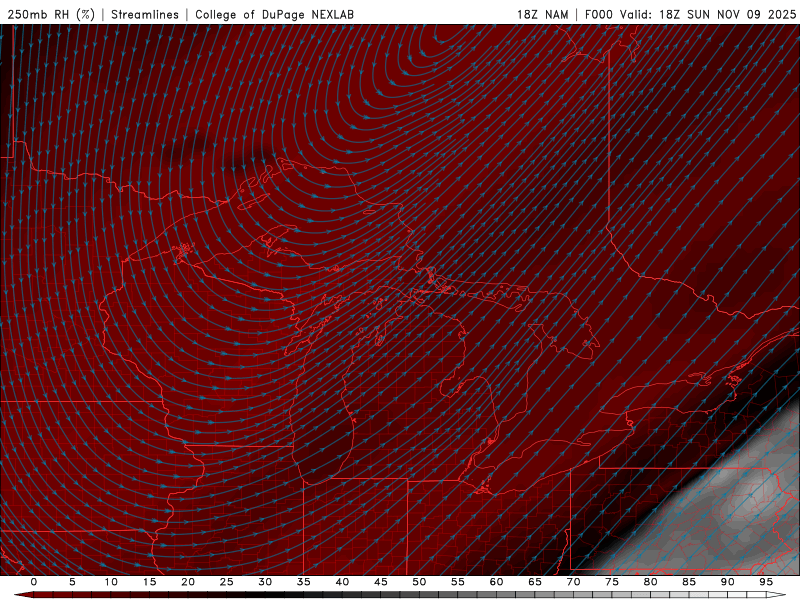800x600 pixels.
Task: Click the "F000" forecast hour label
Action: (599, 14)
